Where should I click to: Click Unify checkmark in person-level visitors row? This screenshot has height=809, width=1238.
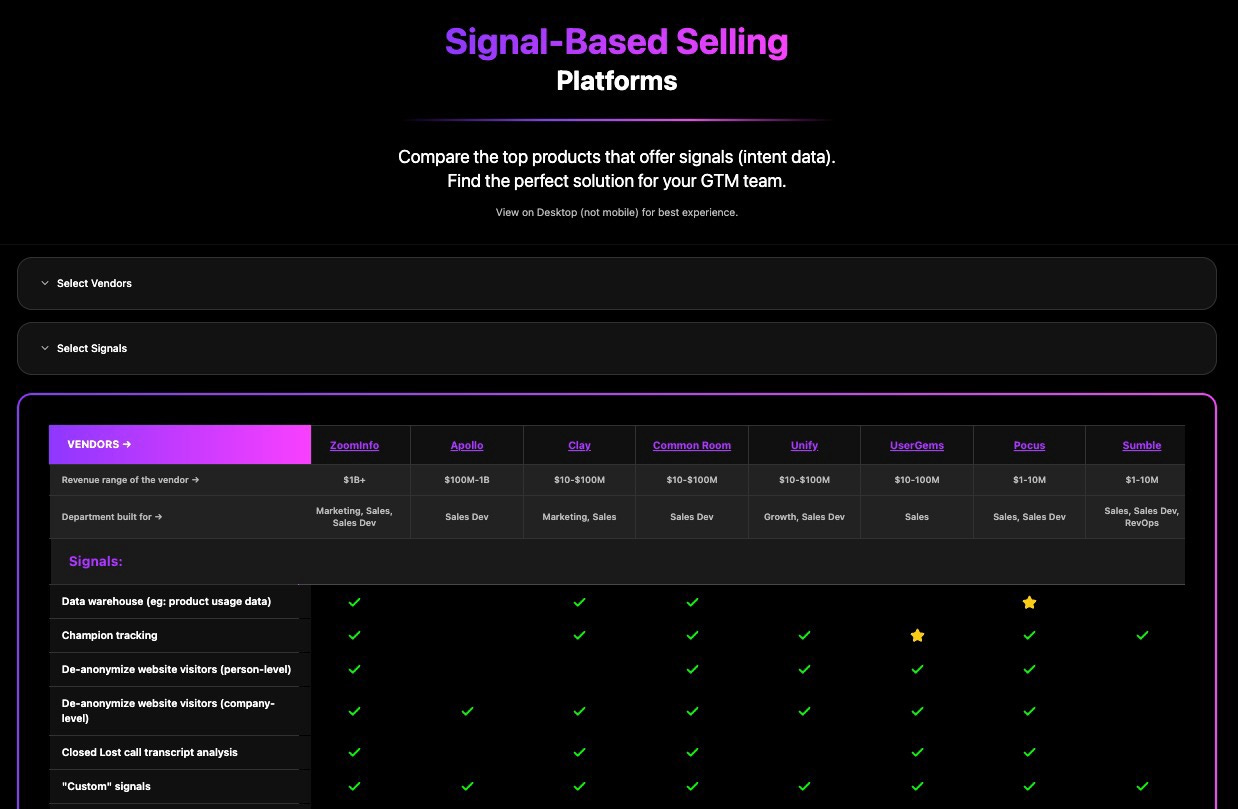pyautogui.click(x=804, y=669)
